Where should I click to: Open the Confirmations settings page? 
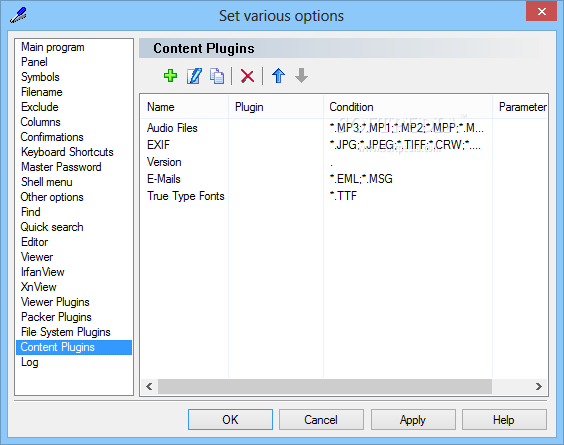click(52, 137)
